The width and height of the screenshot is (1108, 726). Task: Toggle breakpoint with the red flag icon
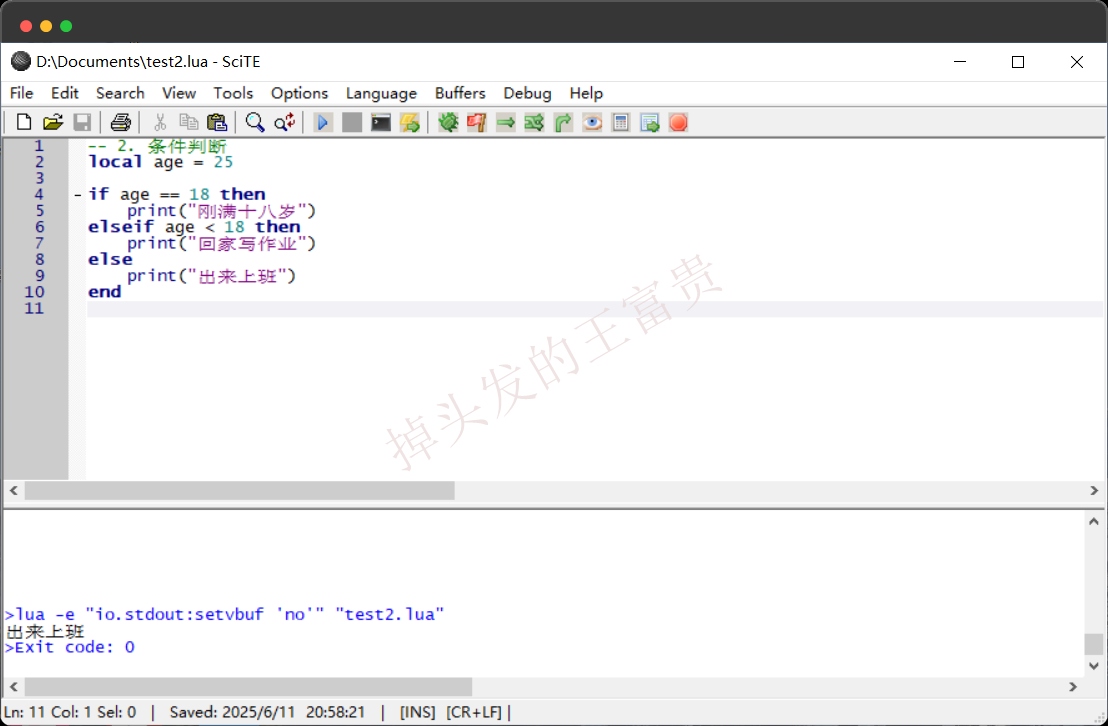[x=476, y=122]
